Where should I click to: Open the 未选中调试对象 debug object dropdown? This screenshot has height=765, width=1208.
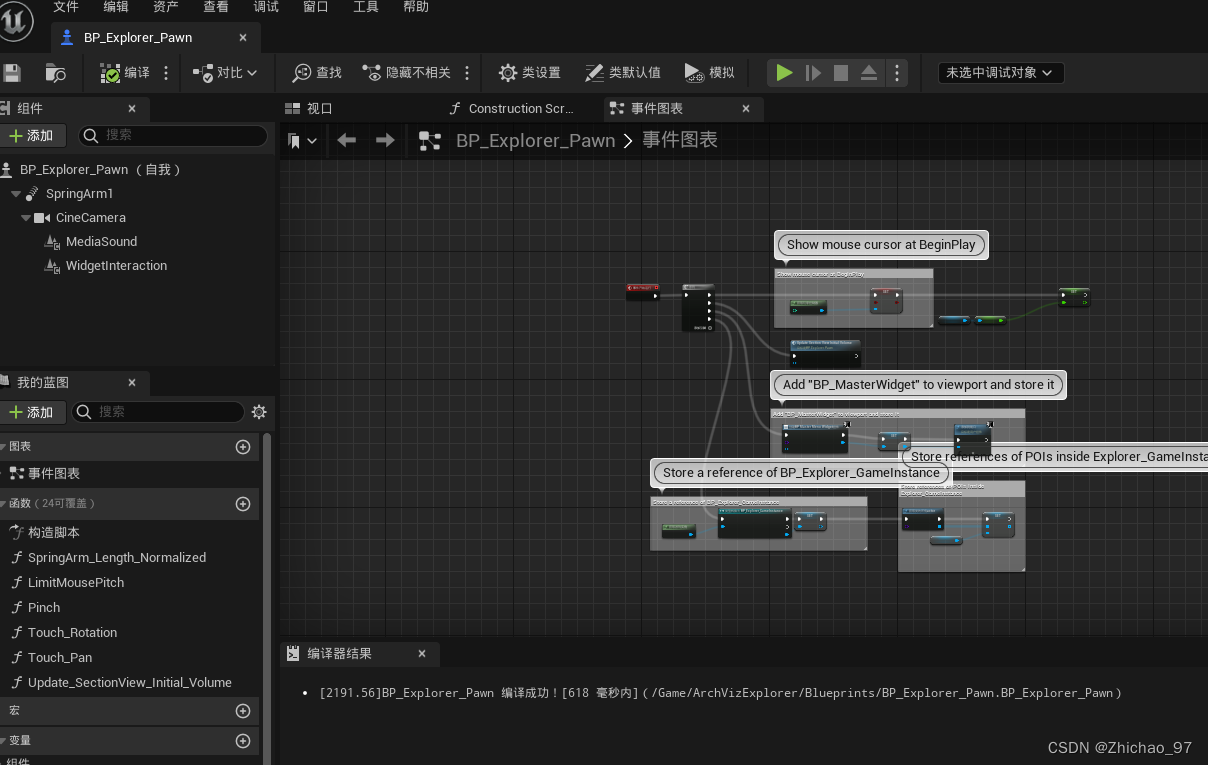(x=1000, y=72)
